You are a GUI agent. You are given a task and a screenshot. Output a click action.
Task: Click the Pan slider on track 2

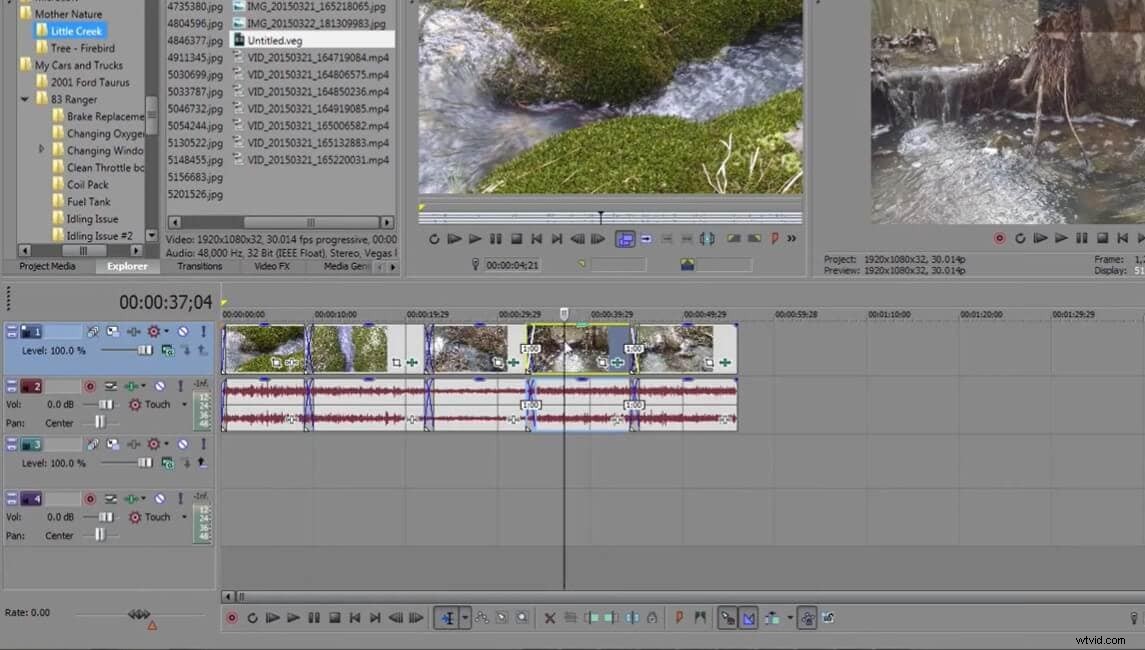point(100,421)
